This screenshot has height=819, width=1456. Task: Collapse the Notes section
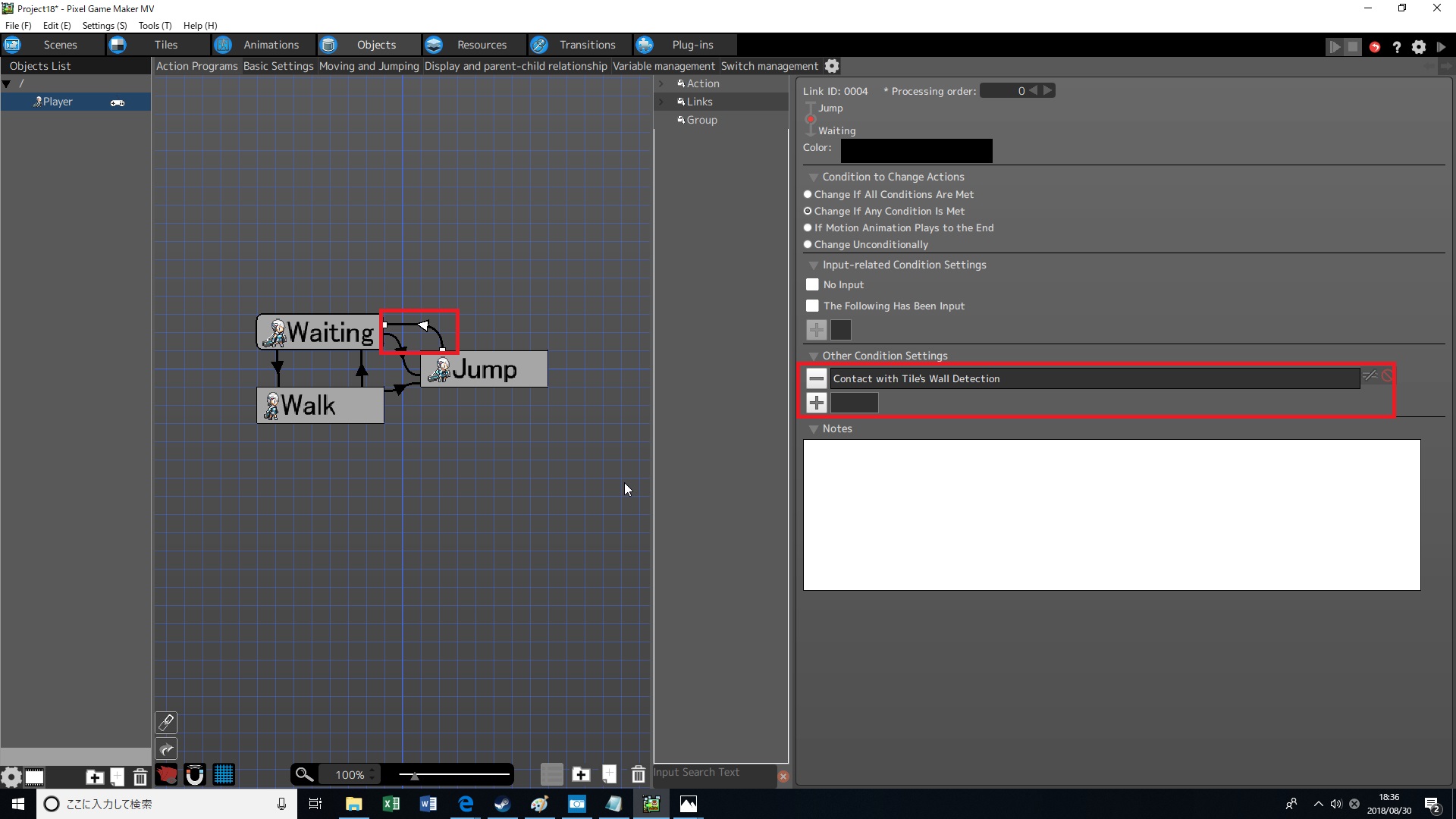[813, 429]
